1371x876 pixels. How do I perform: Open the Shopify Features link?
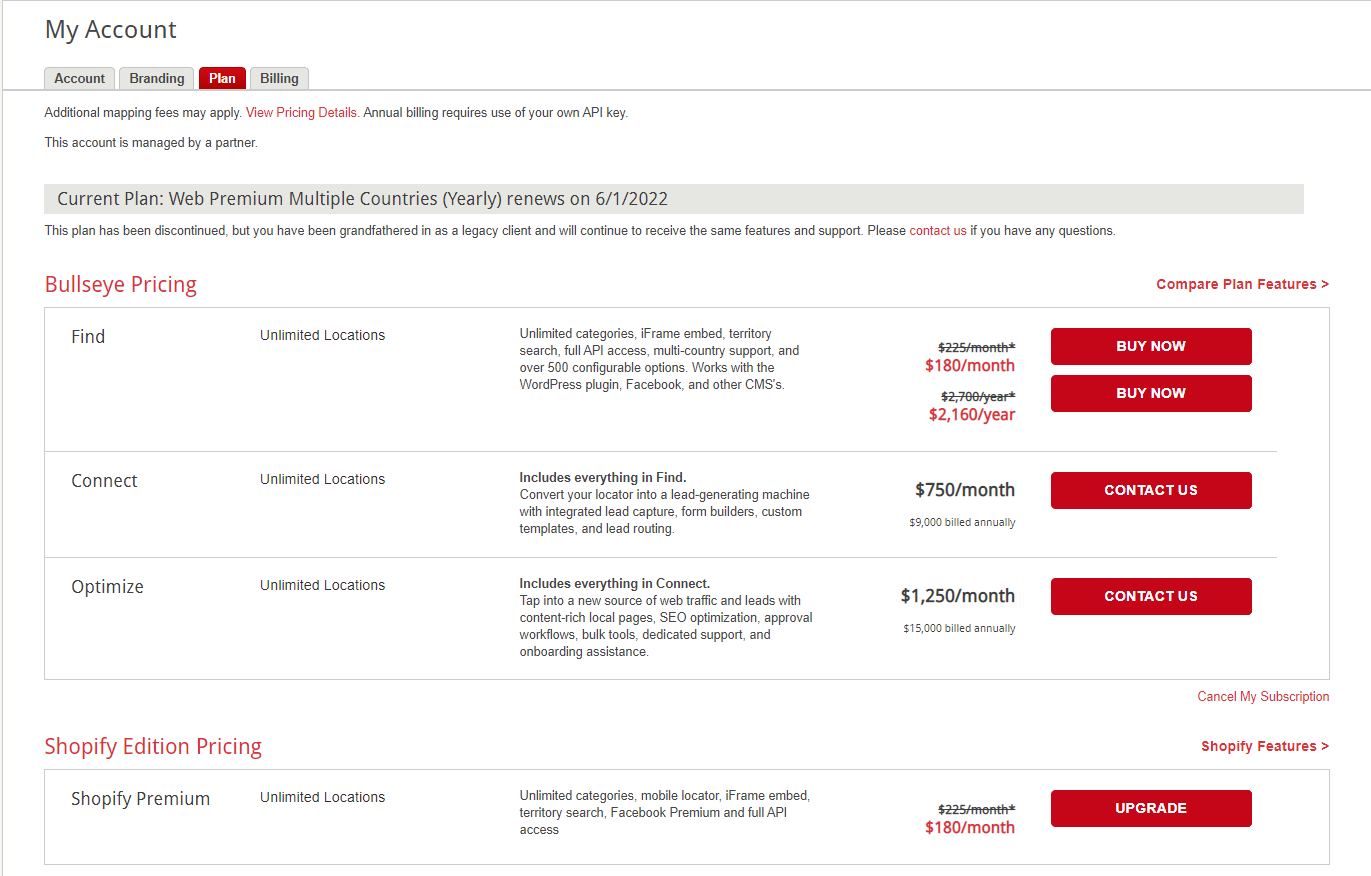pyautogui.click(x=1265, y=747)
